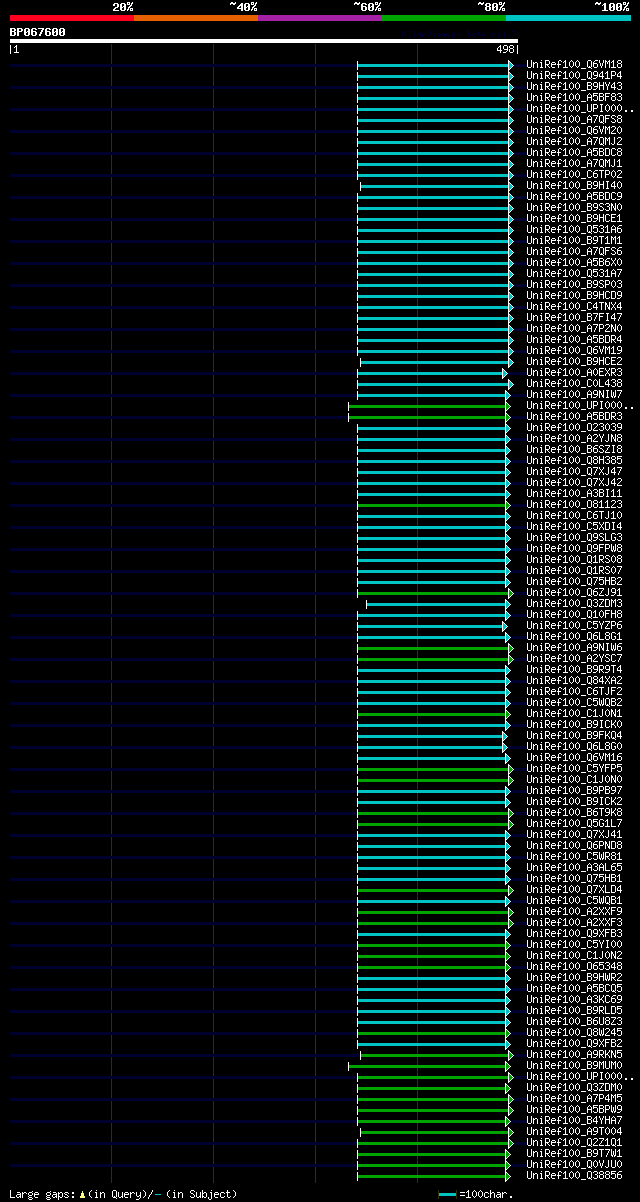Image resolution: width=640 pixels, height=1202 pixels.
Task: Click the cyan 100char scale bar
Action: click(447, 1195)
